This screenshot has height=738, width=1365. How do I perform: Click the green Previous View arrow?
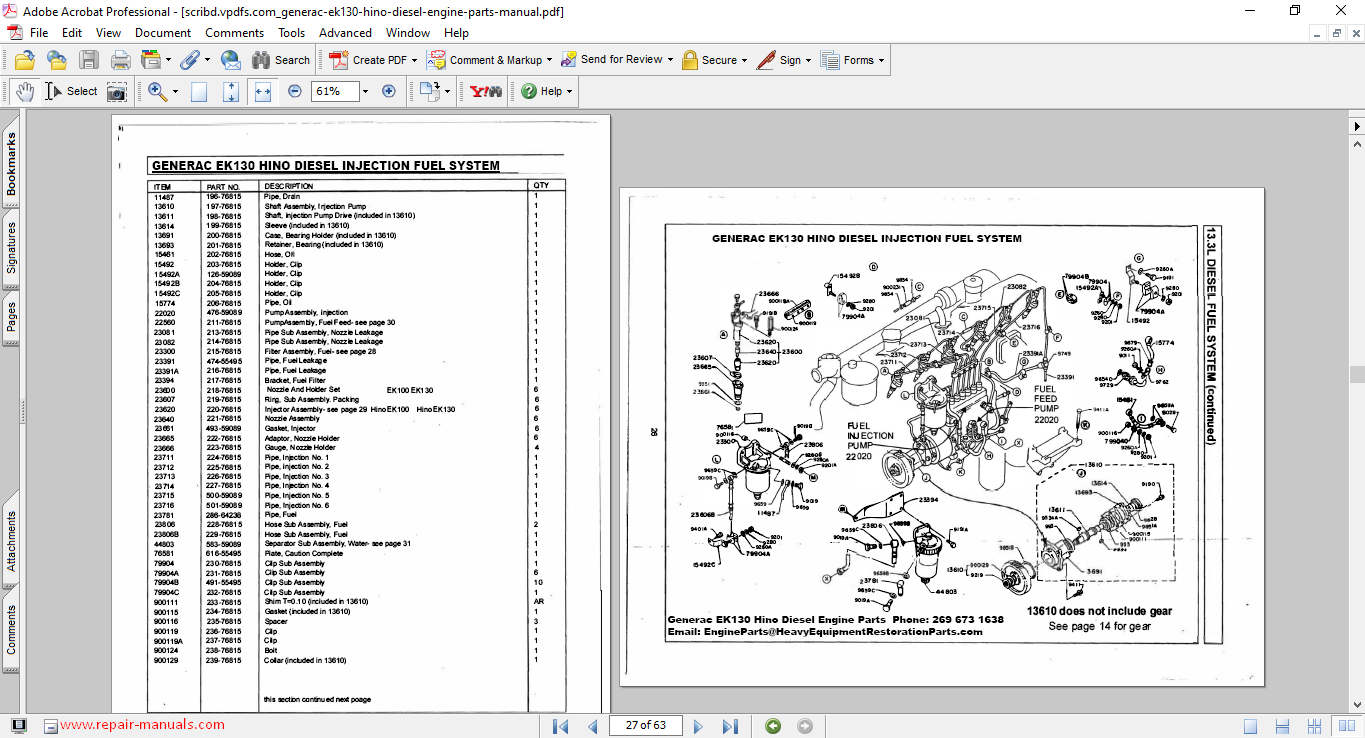point(773,726)
